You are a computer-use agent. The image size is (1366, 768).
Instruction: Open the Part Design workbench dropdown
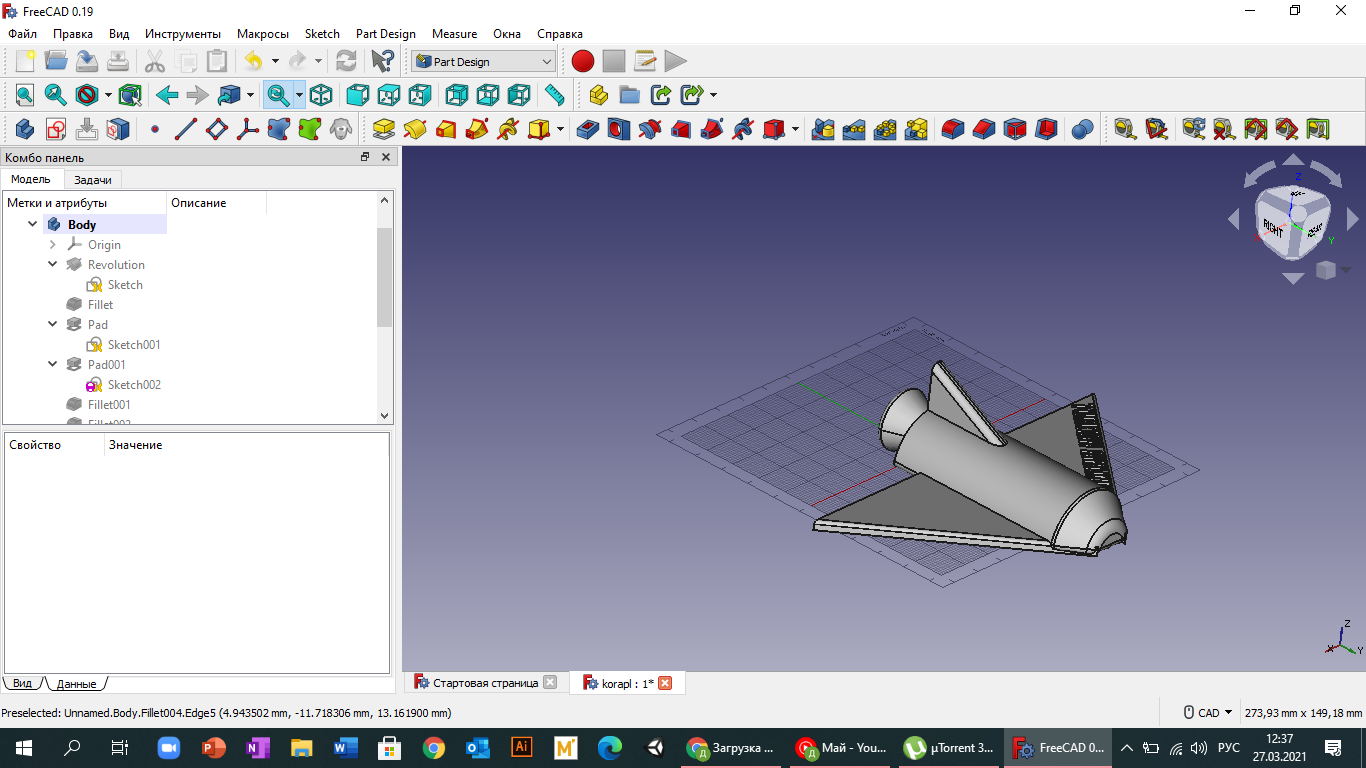point(483,61)
